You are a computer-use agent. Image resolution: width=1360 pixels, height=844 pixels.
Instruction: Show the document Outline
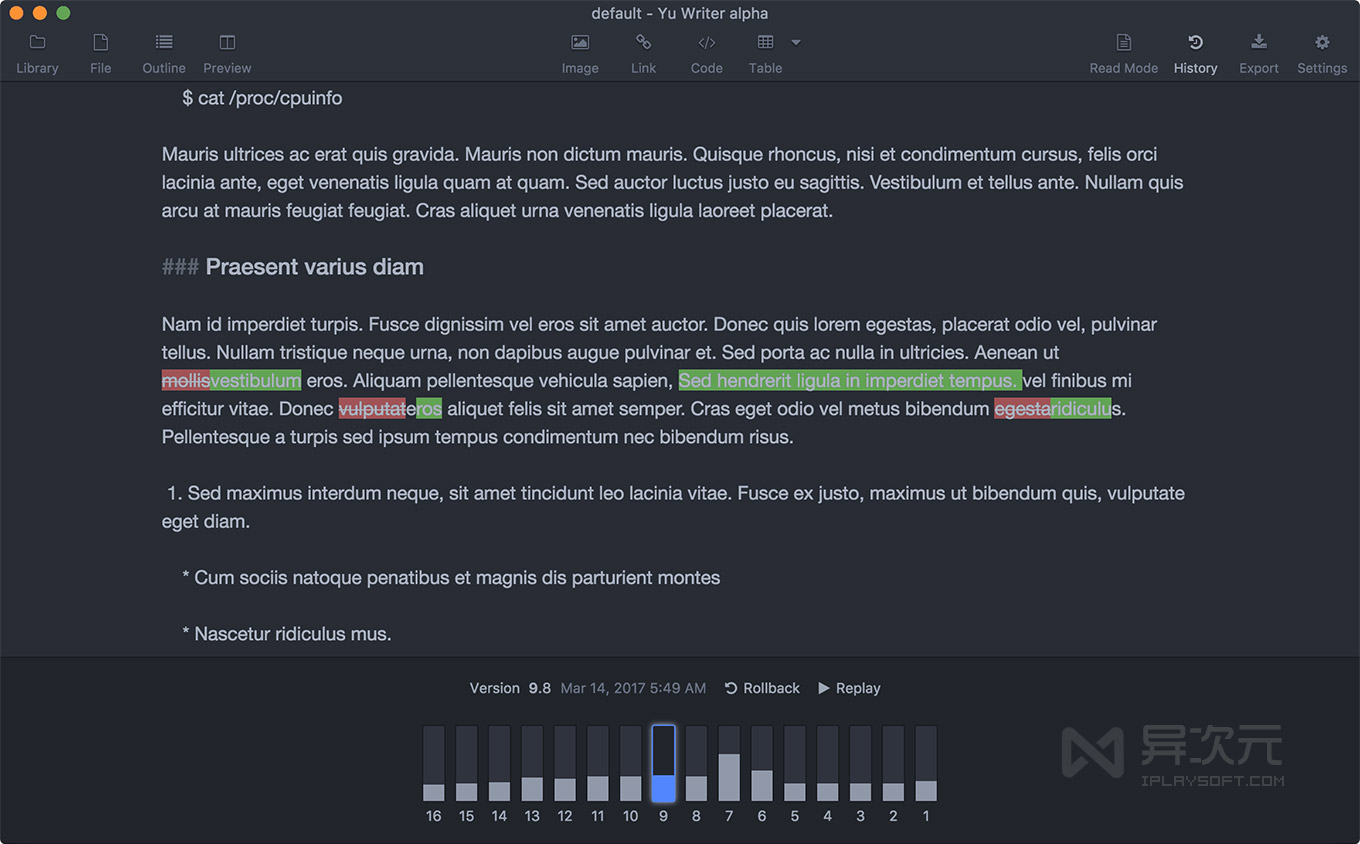163,52
